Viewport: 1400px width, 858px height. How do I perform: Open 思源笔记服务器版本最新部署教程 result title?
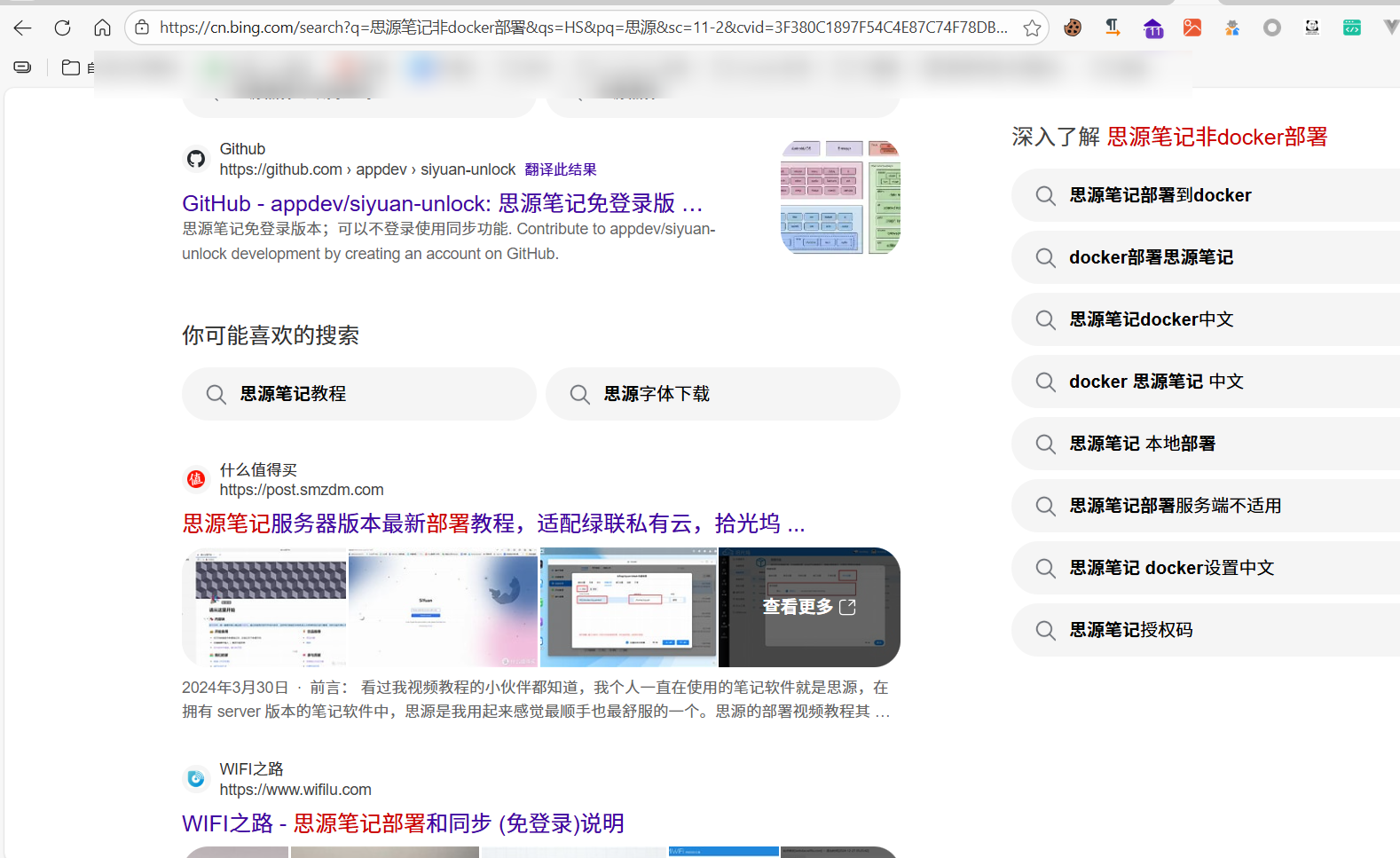tap(493, 523)
